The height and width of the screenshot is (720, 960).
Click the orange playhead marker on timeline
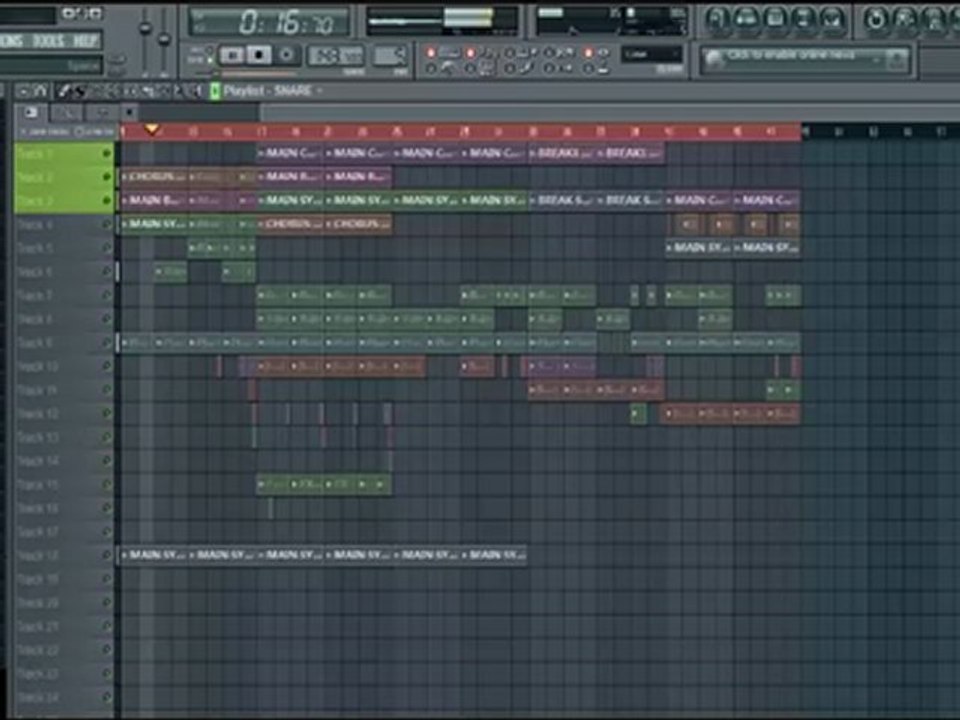tap(152, 129)
